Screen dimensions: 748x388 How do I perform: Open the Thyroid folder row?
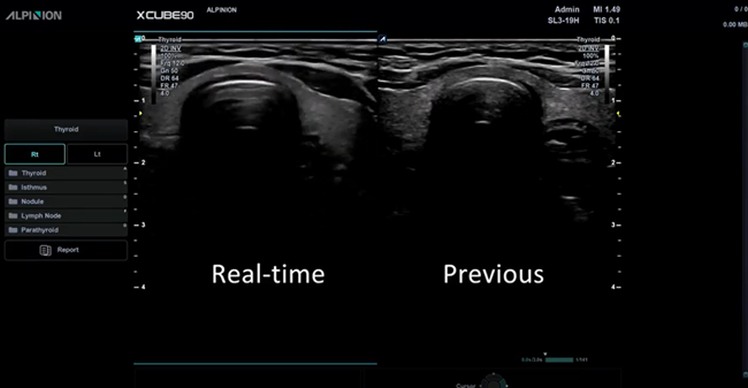pos(66,173)
